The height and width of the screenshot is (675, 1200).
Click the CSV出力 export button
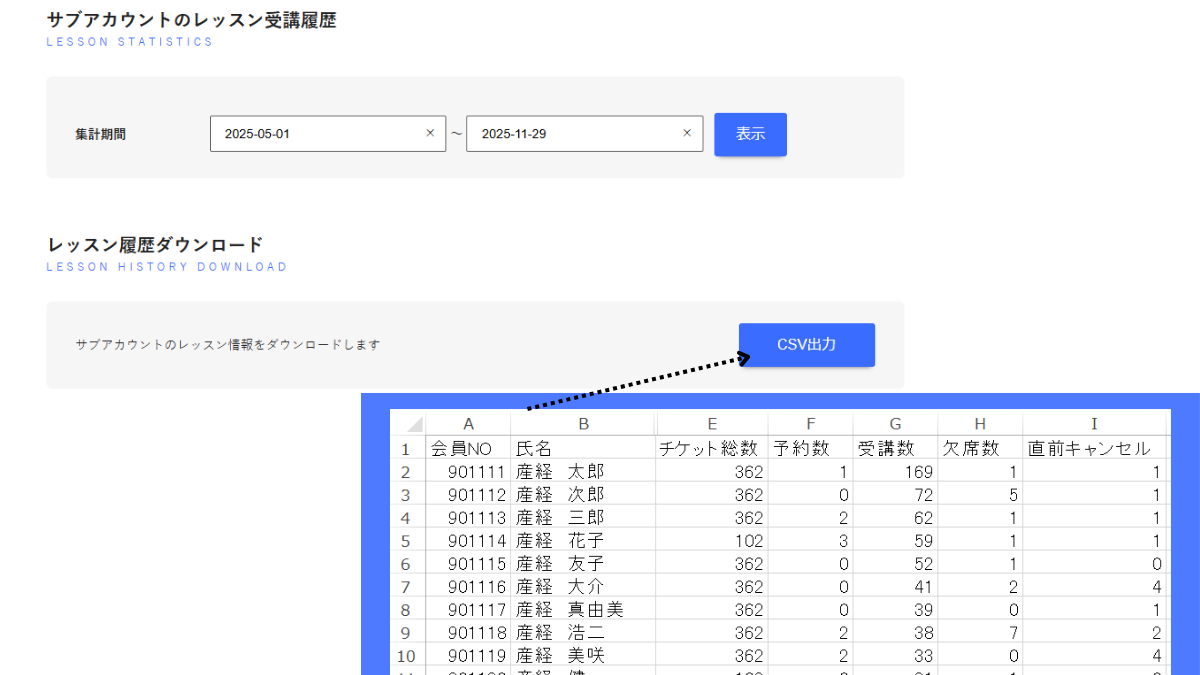click(x=806, y=344)
